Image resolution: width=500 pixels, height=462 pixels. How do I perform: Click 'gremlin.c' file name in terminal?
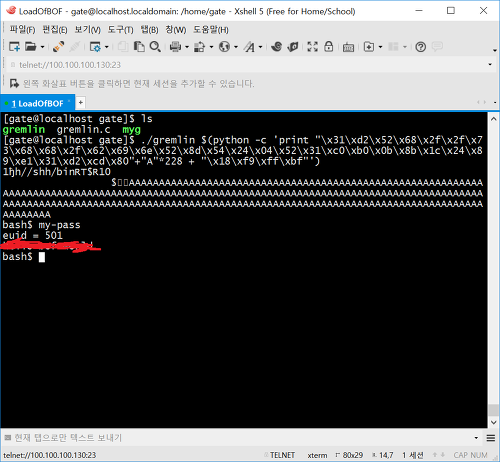[83, 129]
